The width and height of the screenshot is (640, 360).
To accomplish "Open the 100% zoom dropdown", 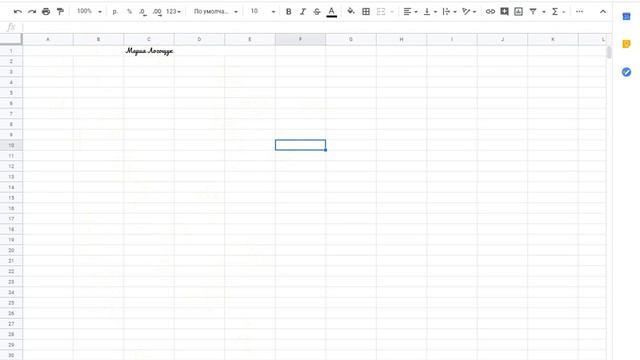I will click(x=89, y=11).
